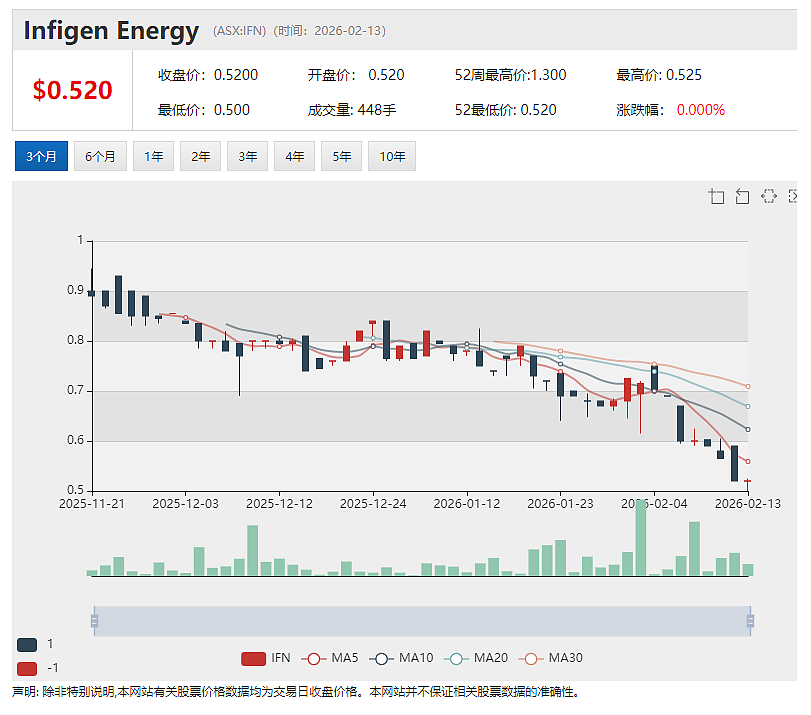Click the tallest volume bar near 2026-02-04
The width and height of the screenshot is (811, 715).
[641, 538]
